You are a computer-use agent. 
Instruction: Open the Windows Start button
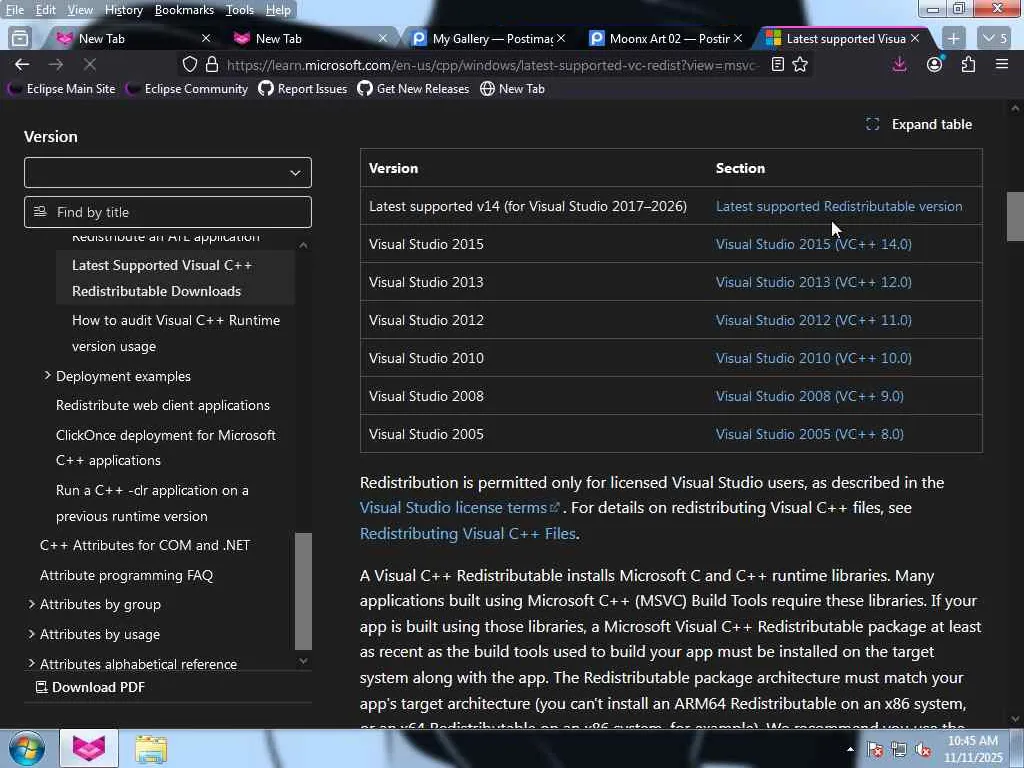pos(27,748)
